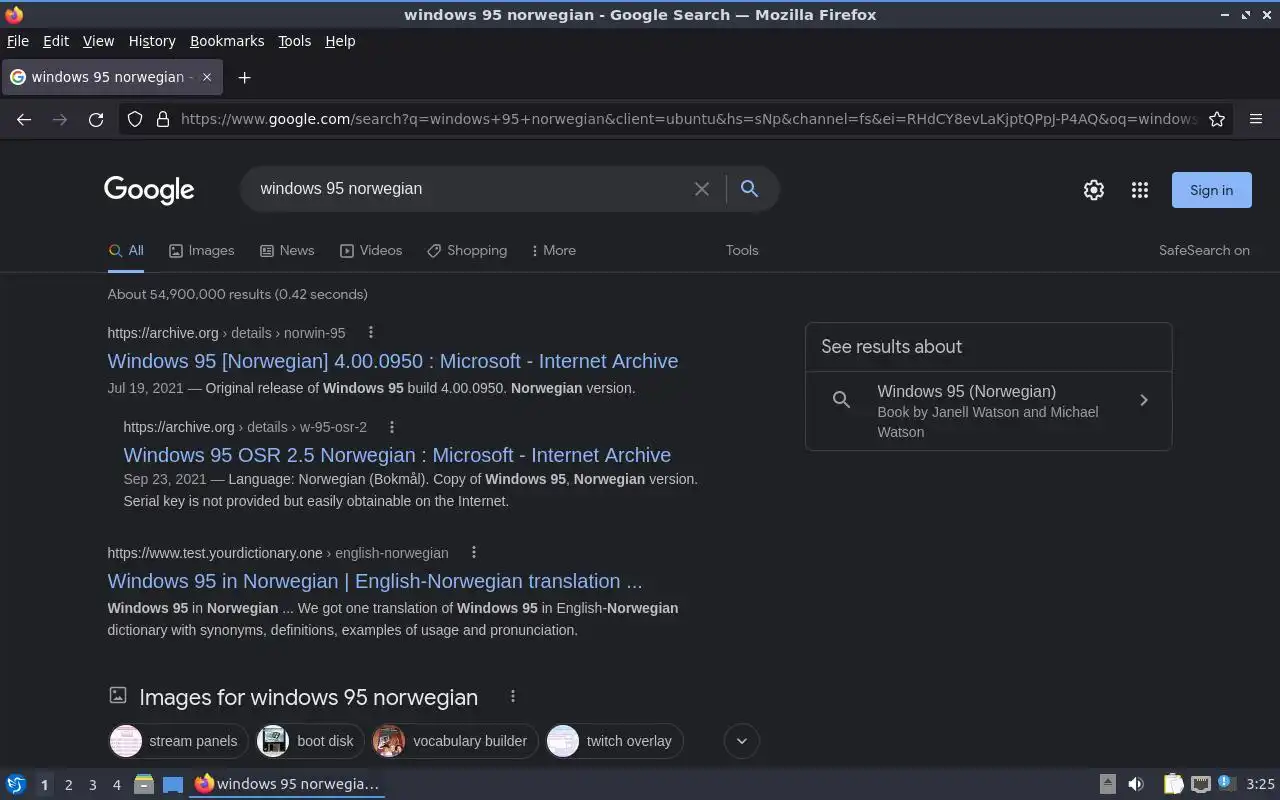Select the stream panels chip
The height and width of the screenshot is (800, 1280).
pyautogui.click(x=178, y=741)
